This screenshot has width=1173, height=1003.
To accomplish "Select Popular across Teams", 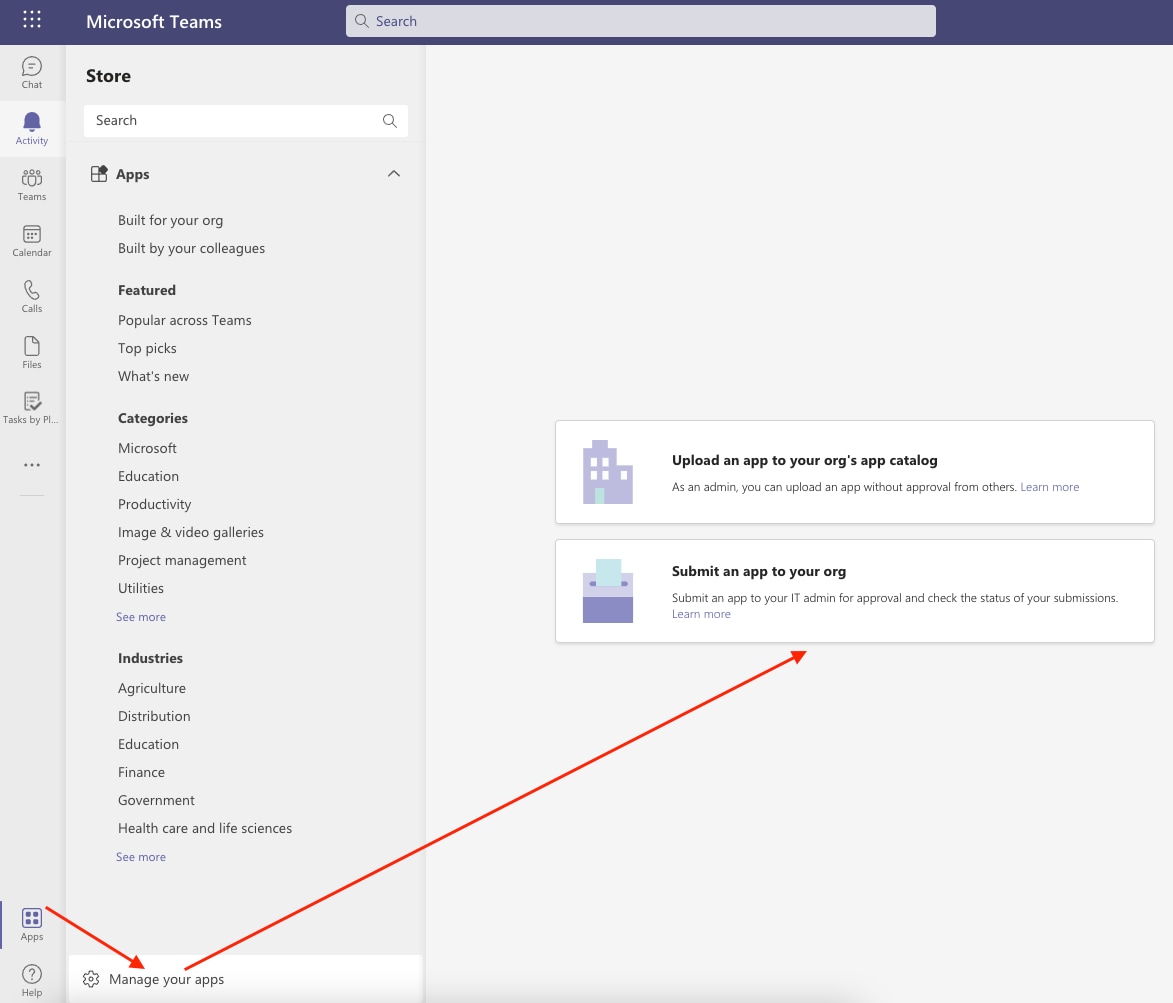I will coord(184,319).
